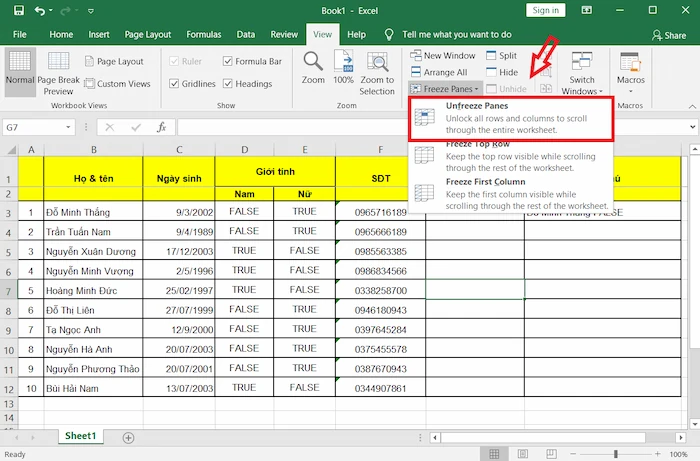The height and width of the screenshot is (461, 700).
Task: Select row 7 header
Action: [x=8, y=291]
